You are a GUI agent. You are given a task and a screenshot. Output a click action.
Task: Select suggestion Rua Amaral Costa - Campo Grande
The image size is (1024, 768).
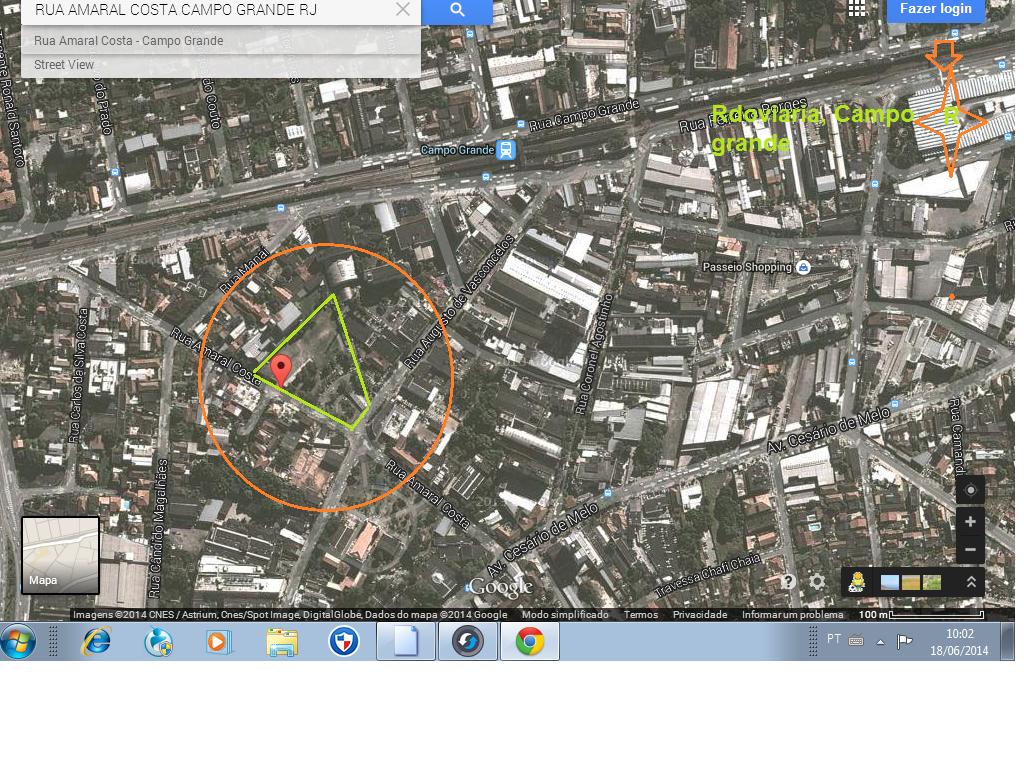coord(221,40)
